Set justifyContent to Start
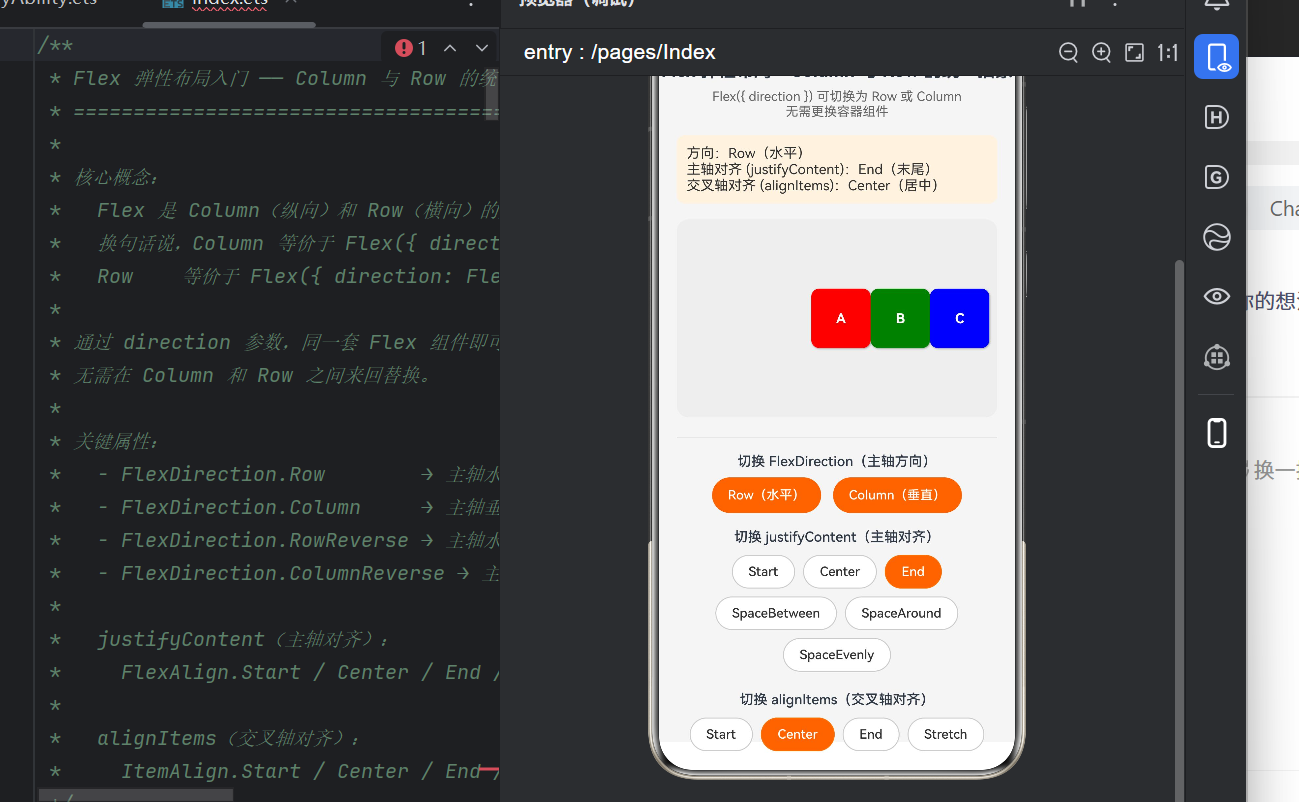Screen dimensions: 1299x802 763,572
